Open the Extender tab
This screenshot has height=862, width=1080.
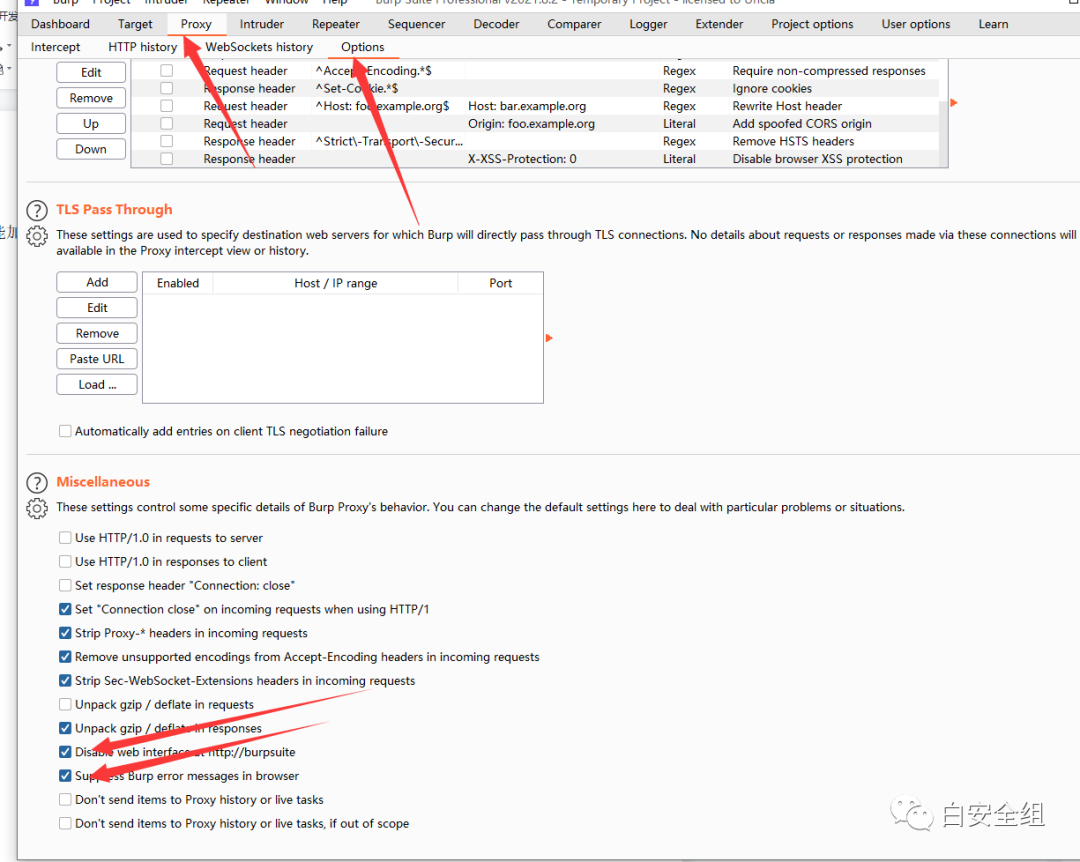coord(719,24)
